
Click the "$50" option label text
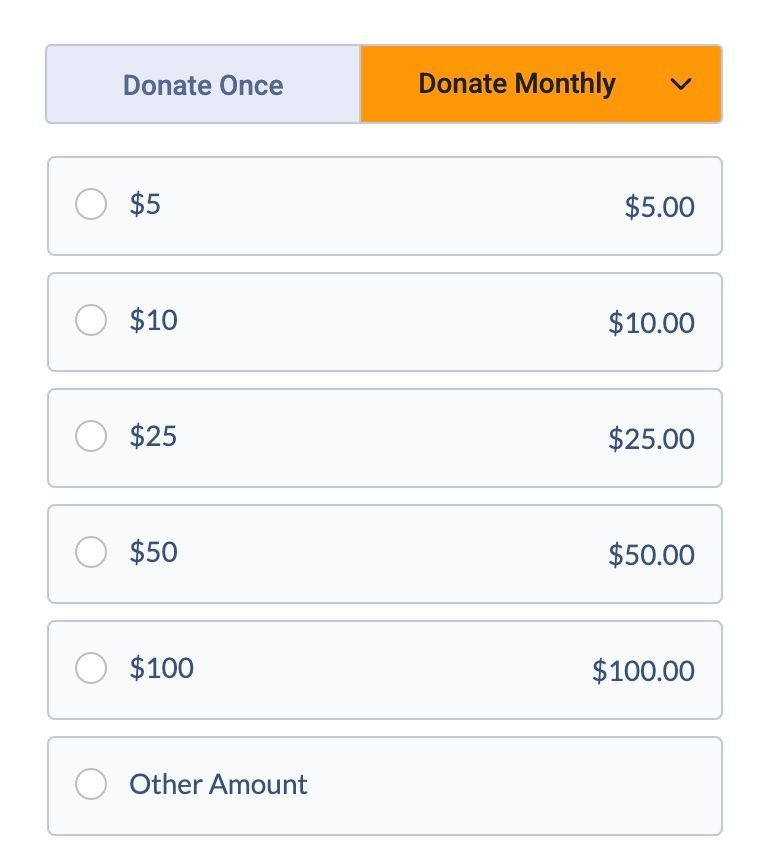[x=153, y=553]
